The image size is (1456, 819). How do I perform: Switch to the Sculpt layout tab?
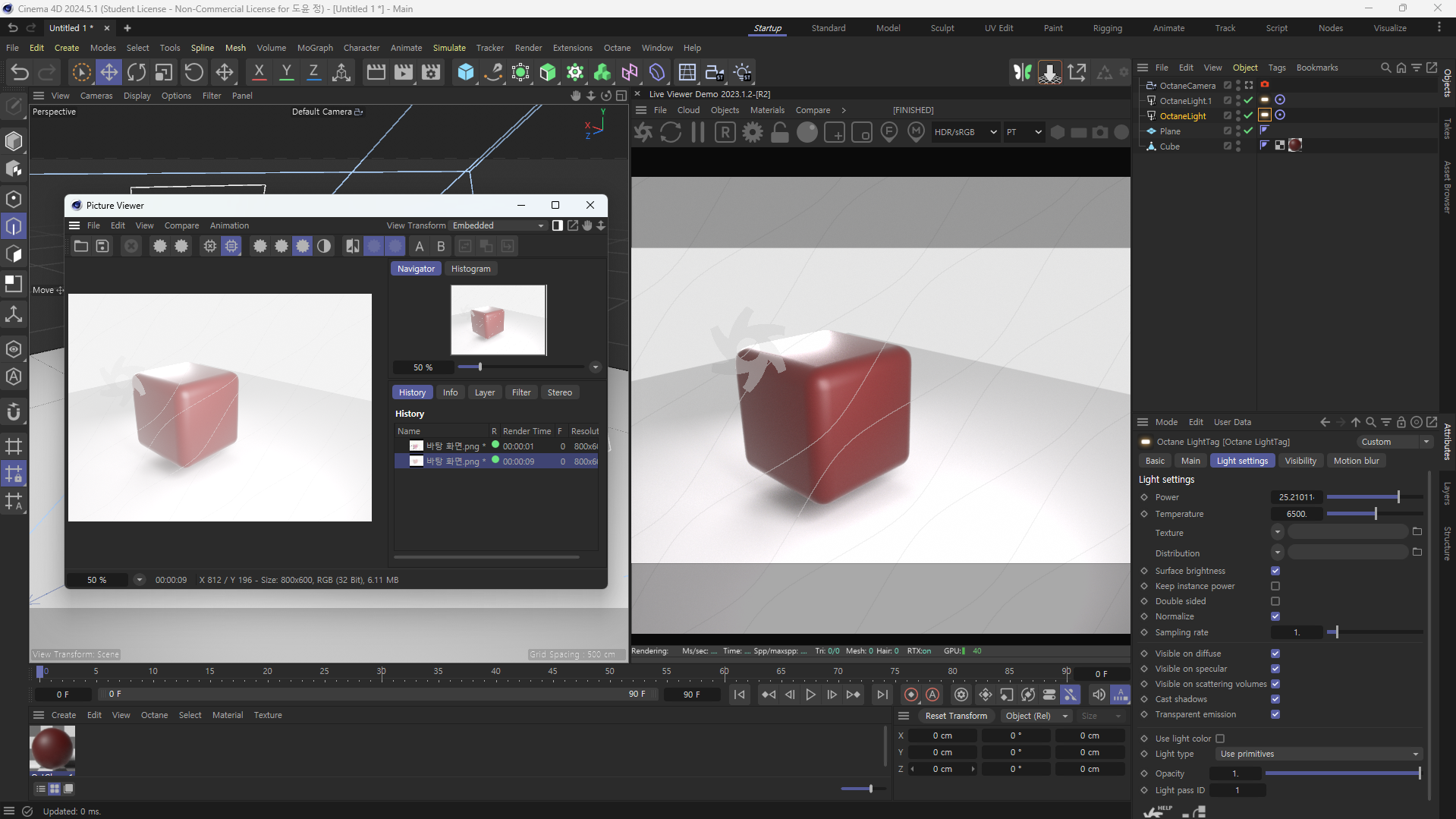click(942, 28)
